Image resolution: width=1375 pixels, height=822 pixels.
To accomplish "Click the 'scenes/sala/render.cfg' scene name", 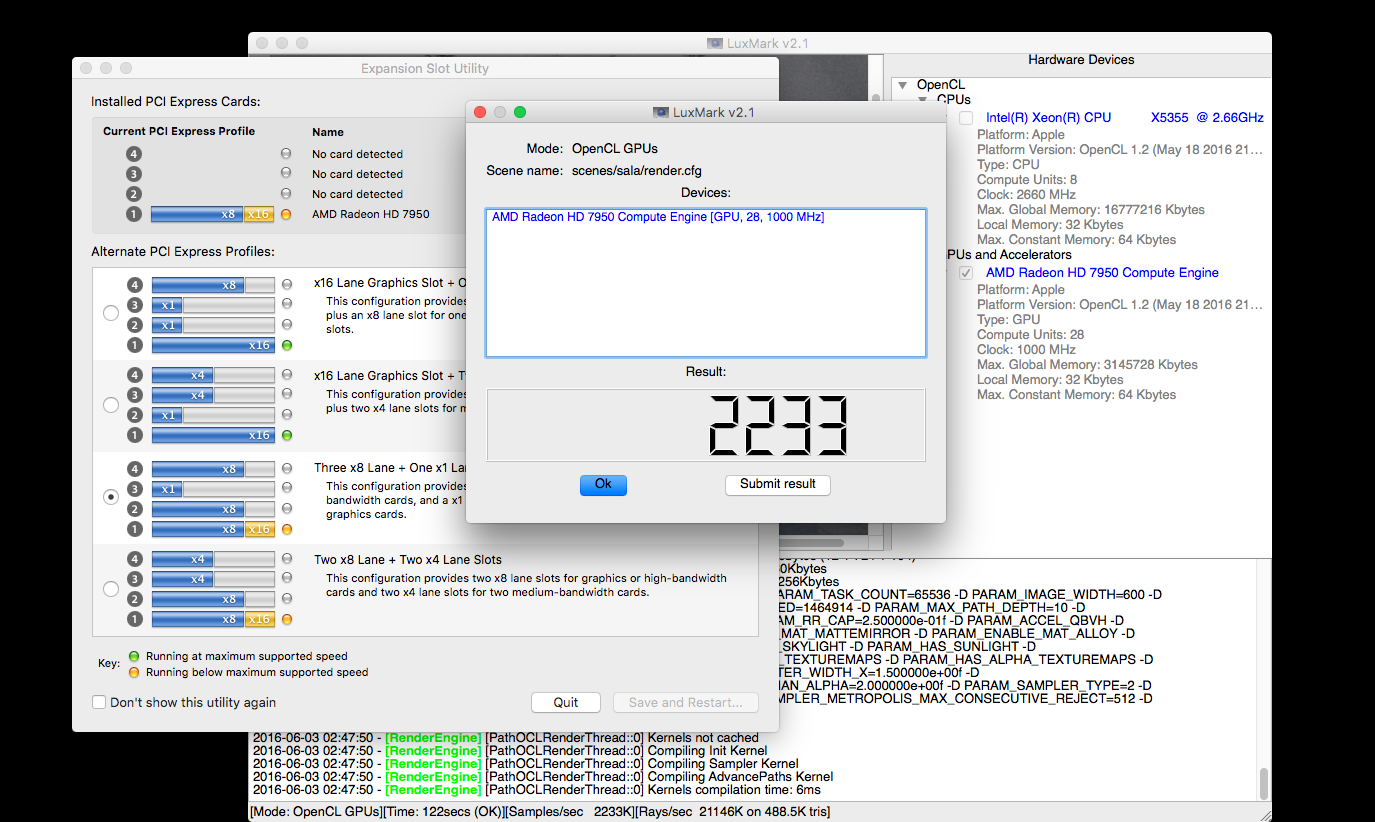I will pyautogui.click(x=637, y=171).
